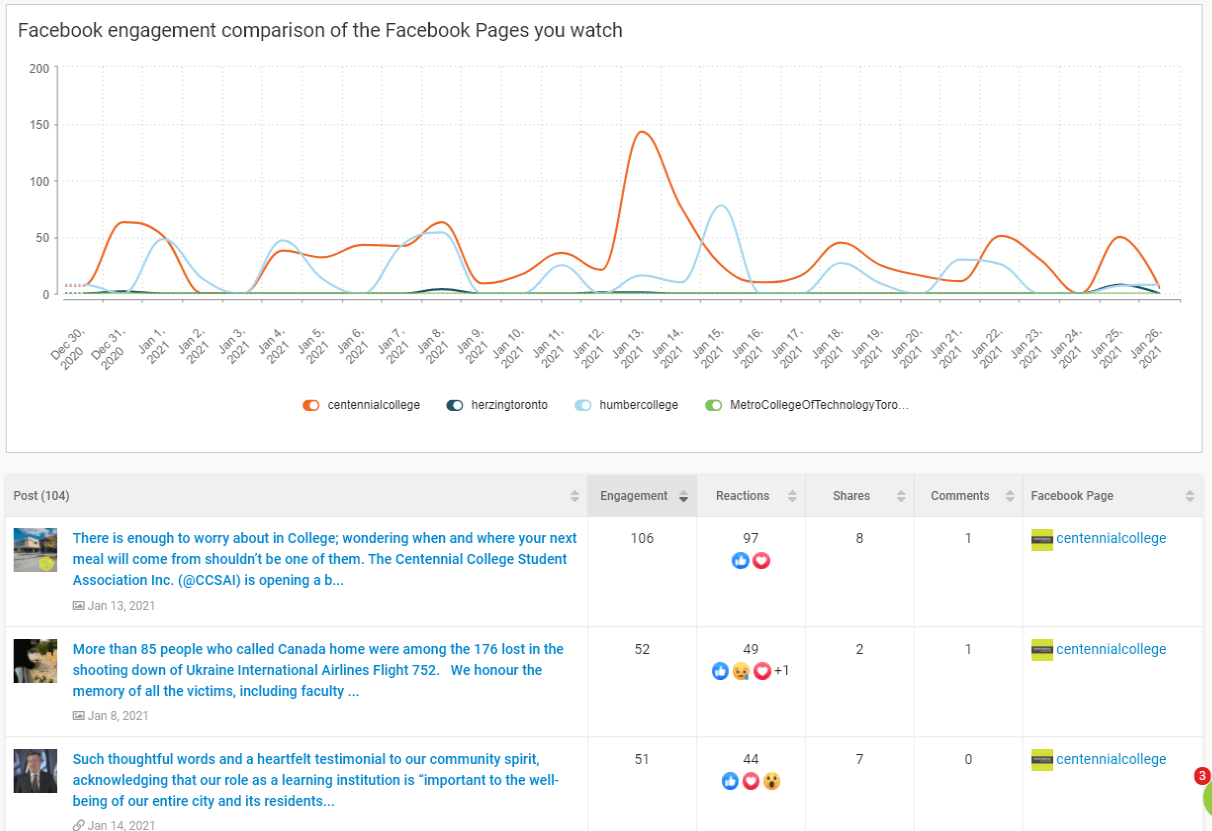Click thumbnail of the Jan 14 post

click(x=35, y=771)
